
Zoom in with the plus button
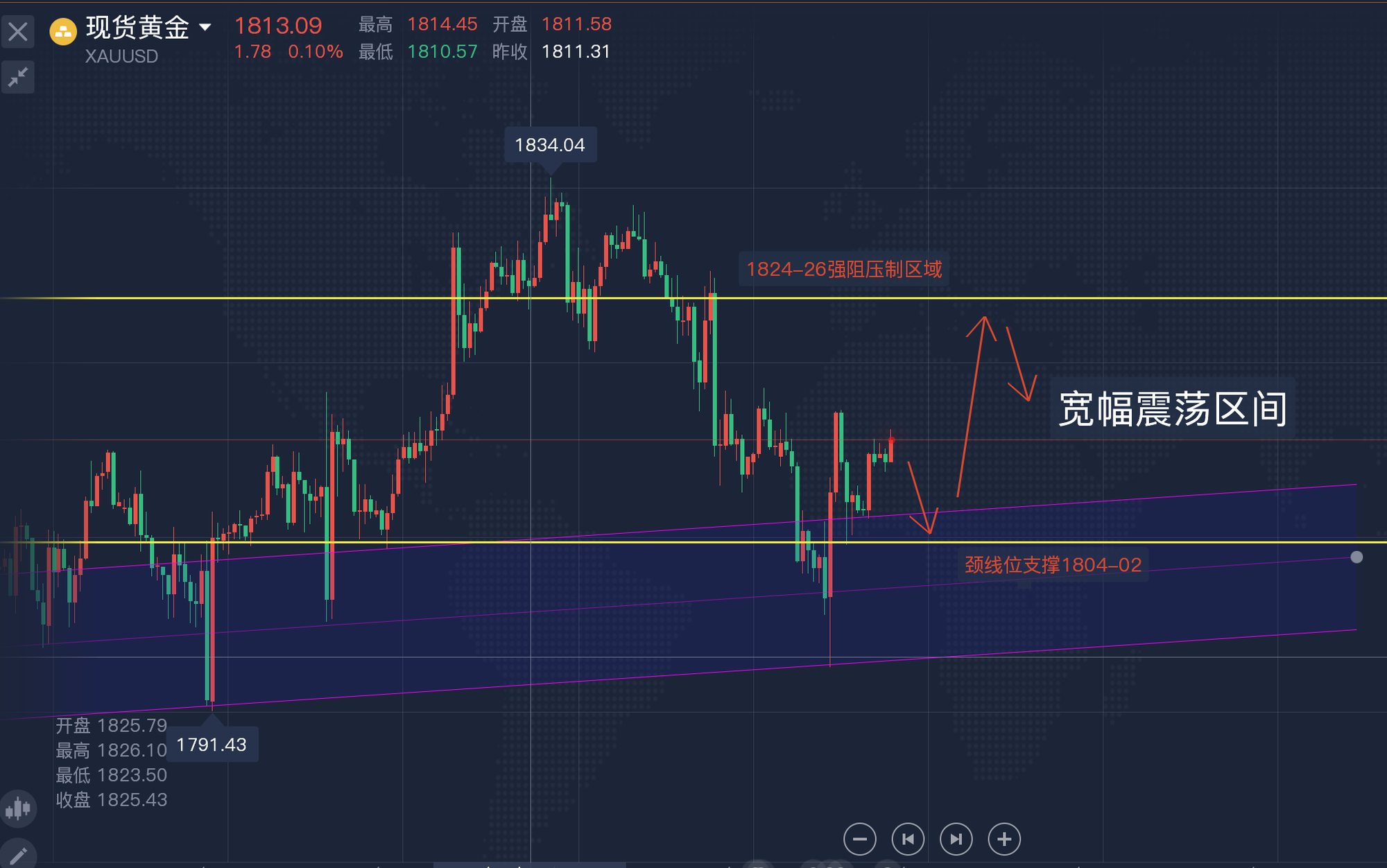1004,840
